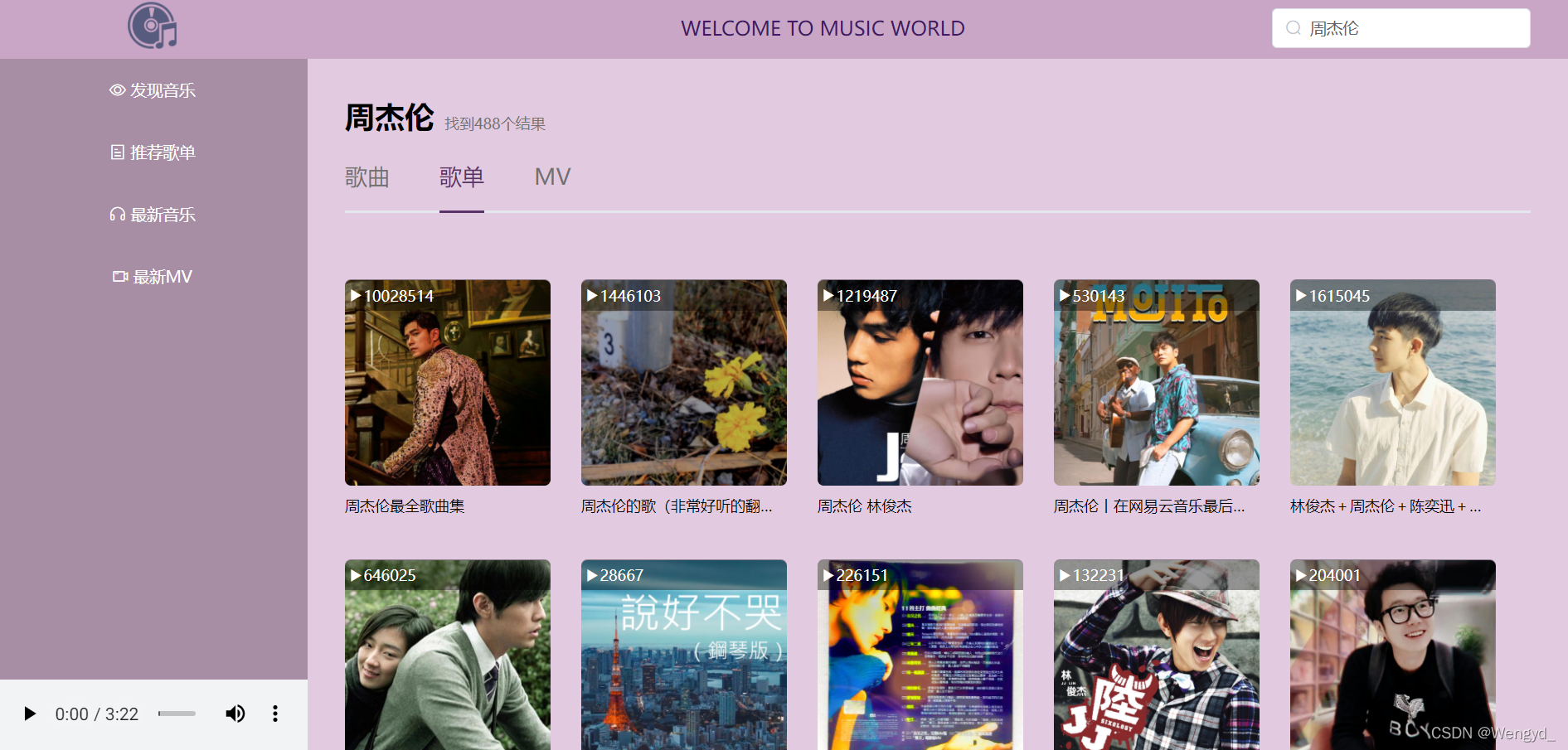Click play count icon 530143
Viewport: 1568px width, 750px height.
1065,296
